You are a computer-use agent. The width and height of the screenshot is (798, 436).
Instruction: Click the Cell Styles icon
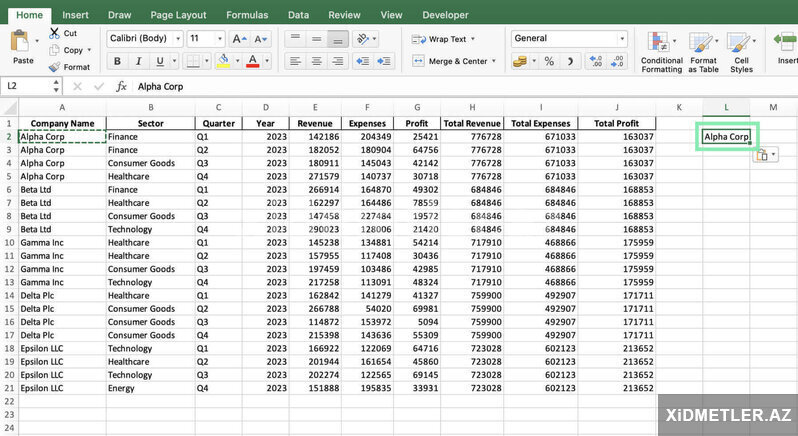tap(738, 42)
